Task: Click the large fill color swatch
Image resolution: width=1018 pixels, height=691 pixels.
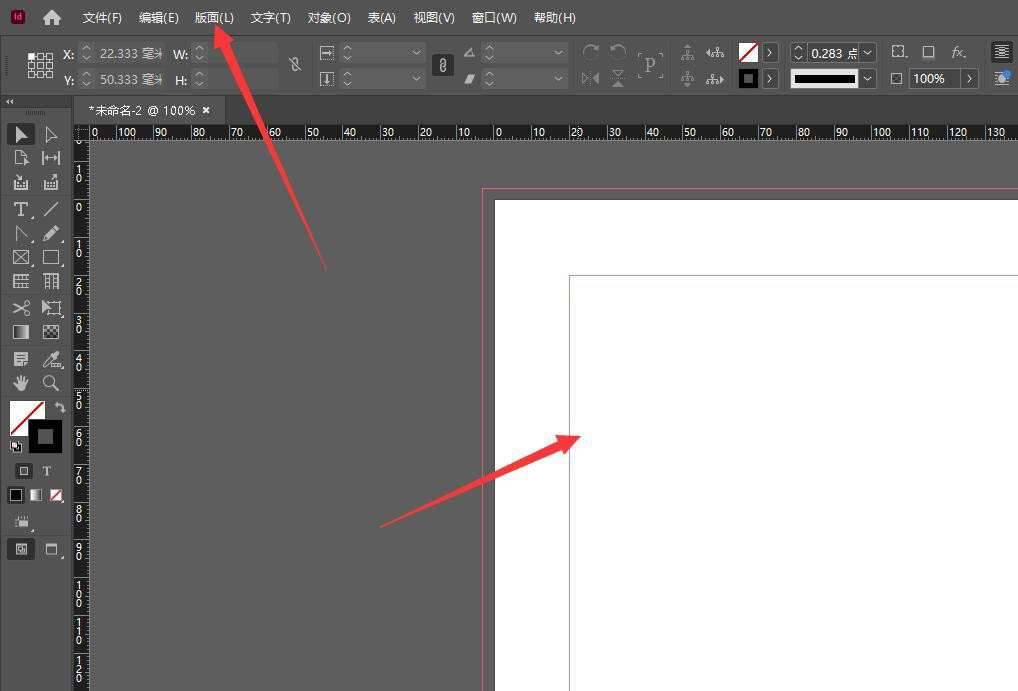Action: (26, 417)
